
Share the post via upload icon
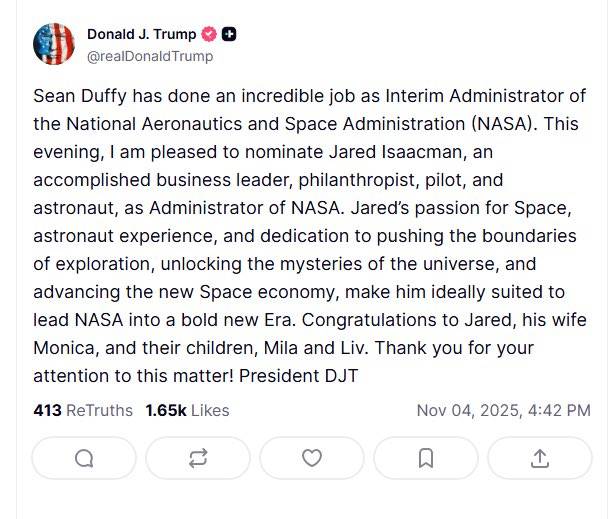click(540, 458)
